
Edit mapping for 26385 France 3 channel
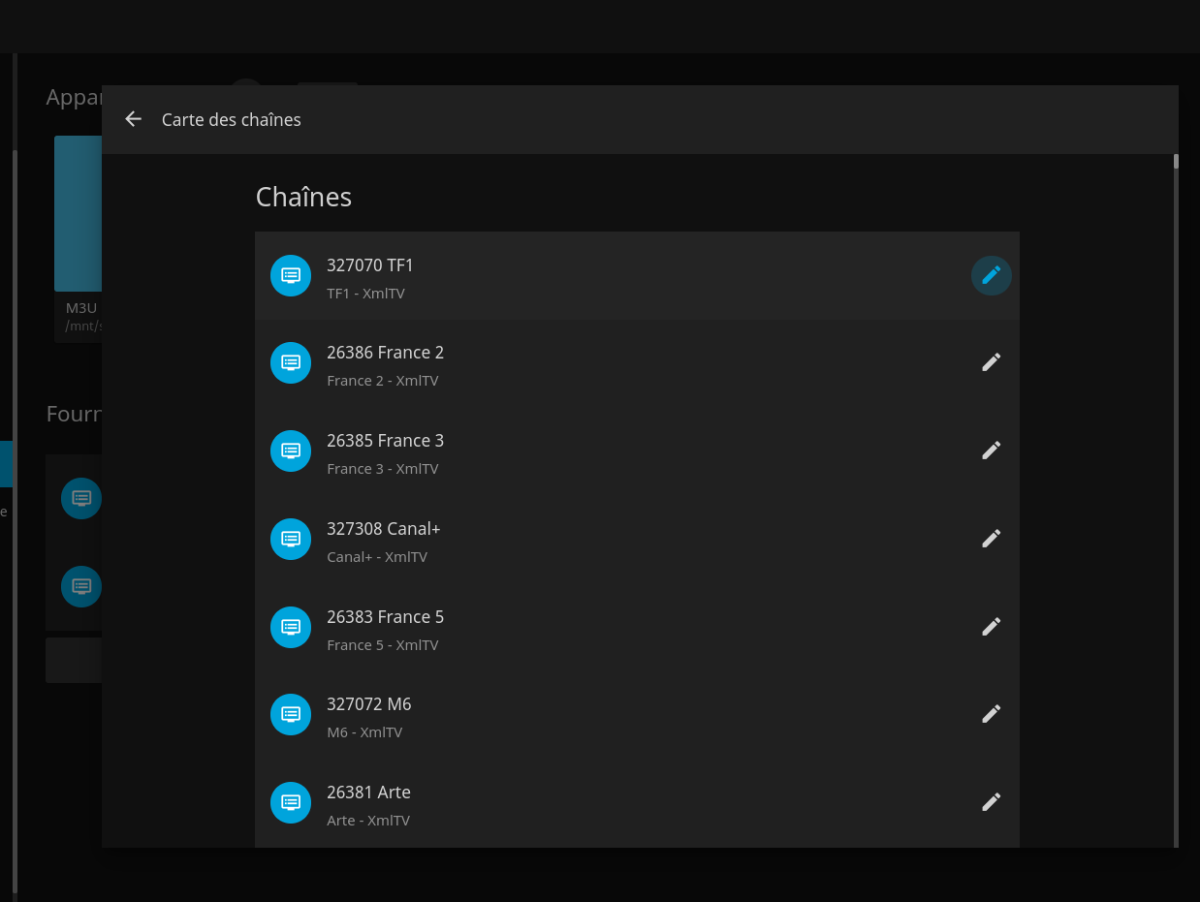[991, 450]
